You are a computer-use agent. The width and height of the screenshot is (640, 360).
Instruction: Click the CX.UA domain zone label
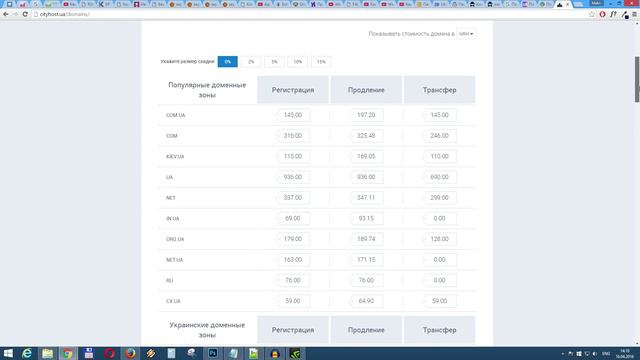[173, 301]
